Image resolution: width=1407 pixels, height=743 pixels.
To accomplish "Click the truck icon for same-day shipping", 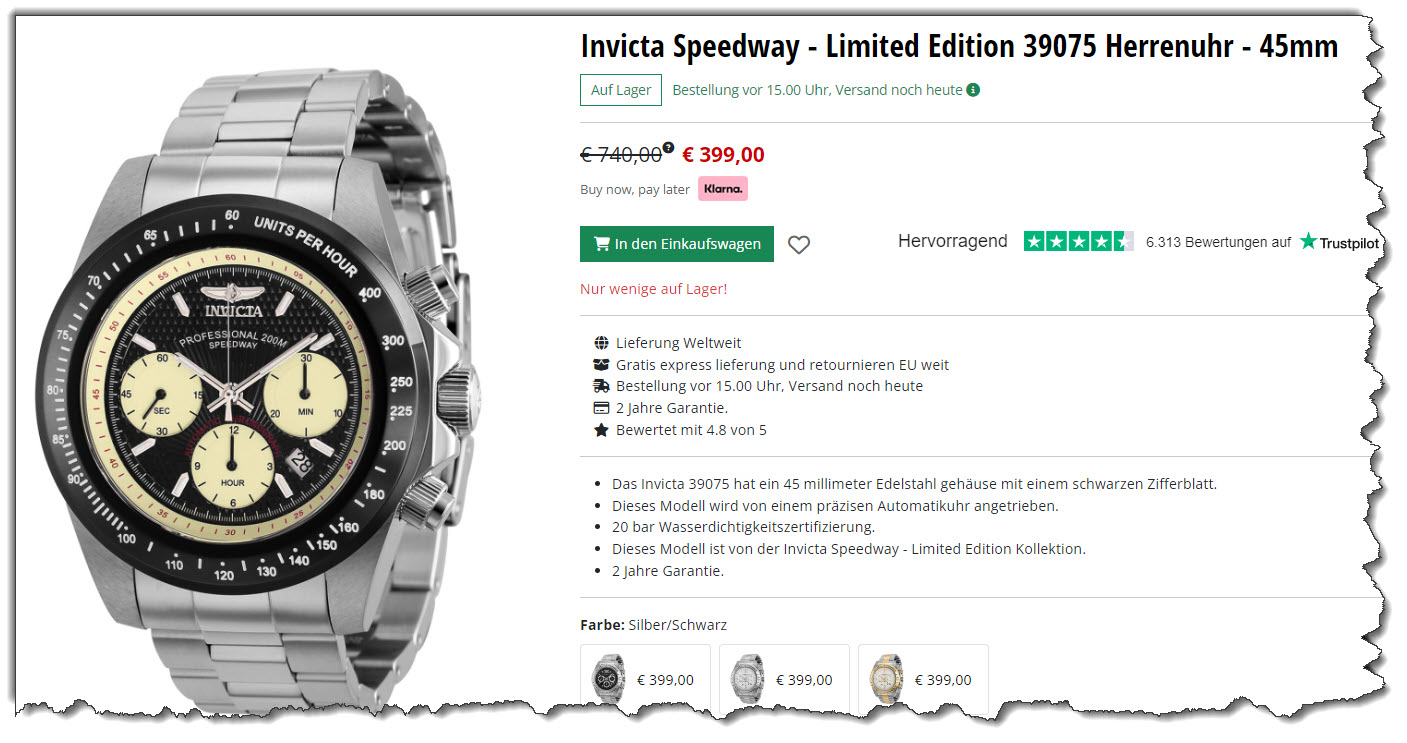I will pos(601,386).
